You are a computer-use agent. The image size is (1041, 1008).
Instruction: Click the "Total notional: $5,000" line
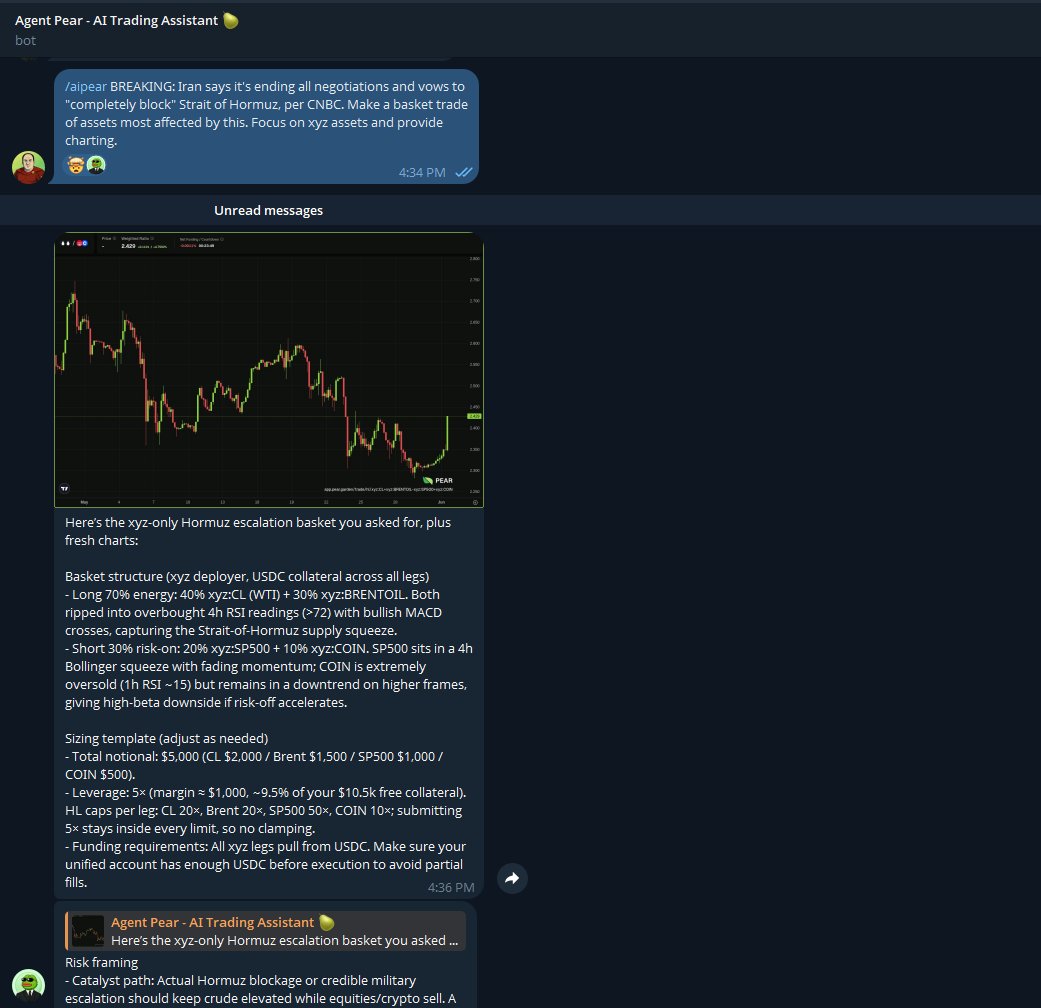[x=254, y=756]
